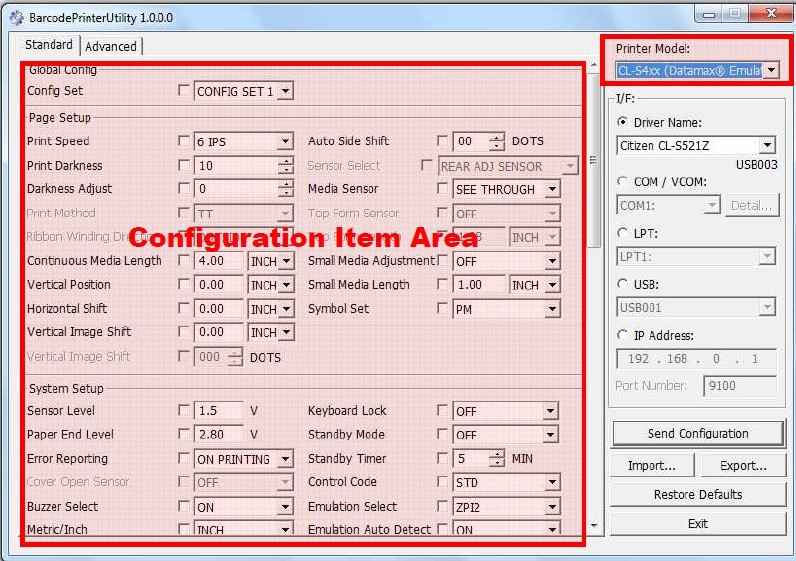
Task: Click the Sensor Level input field
Action: click(x=219, y=411)
